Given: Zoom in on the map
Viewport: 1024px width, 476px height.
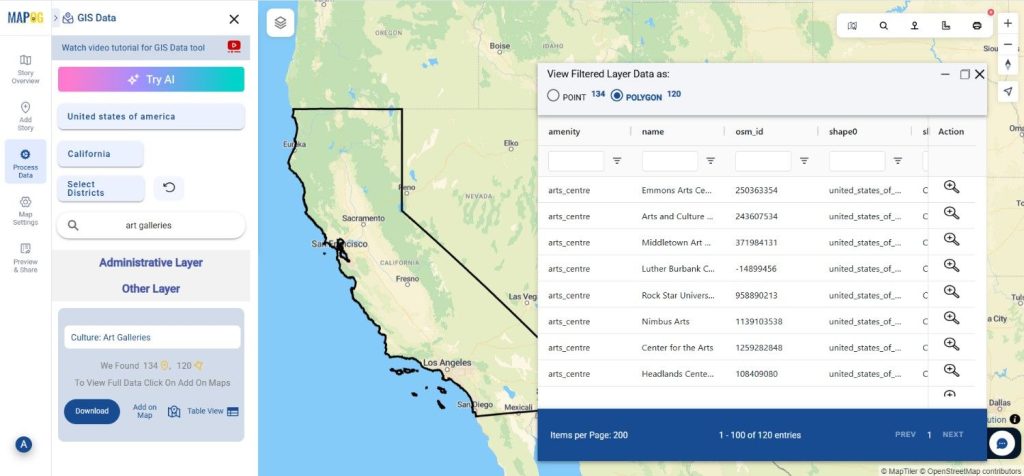Looking at the screenshot, I should pos(1007,23).
